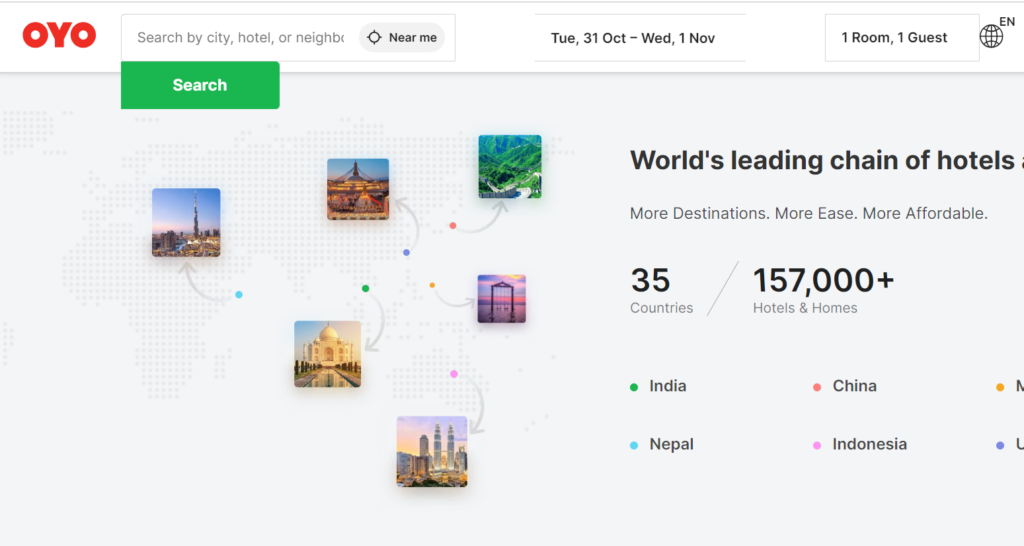This screenshot has width=1024, height=546.
Task: Click the EN language label
Action: pyautogui.click(x=1007, y=22)
